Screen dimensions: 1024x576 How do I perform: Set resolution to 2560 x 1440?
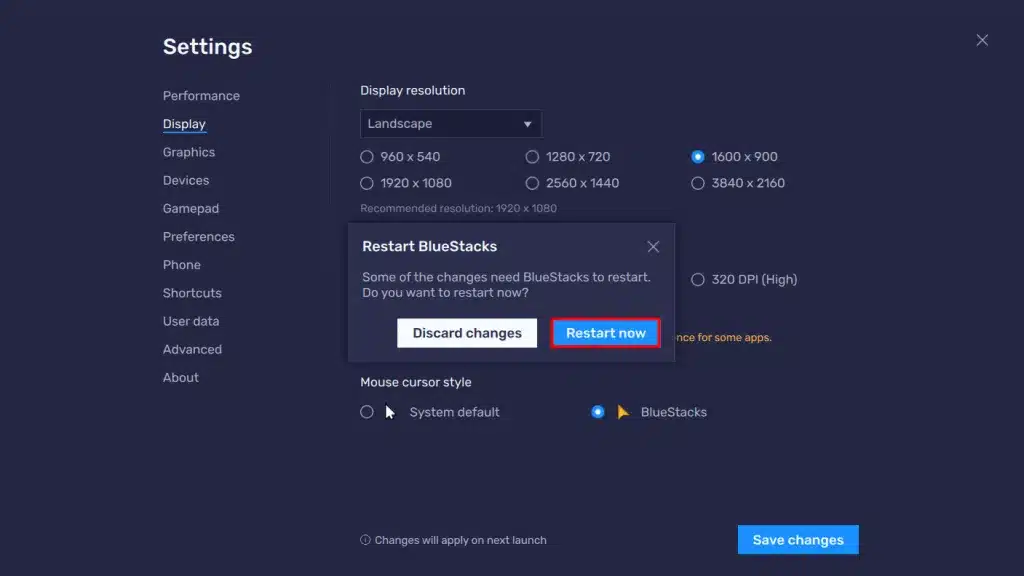coord(532,184)
